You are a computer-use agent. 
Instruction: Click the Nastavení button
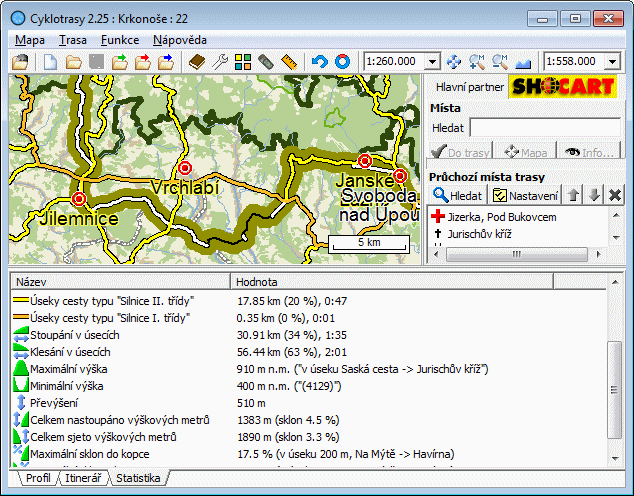pos(526,195)
